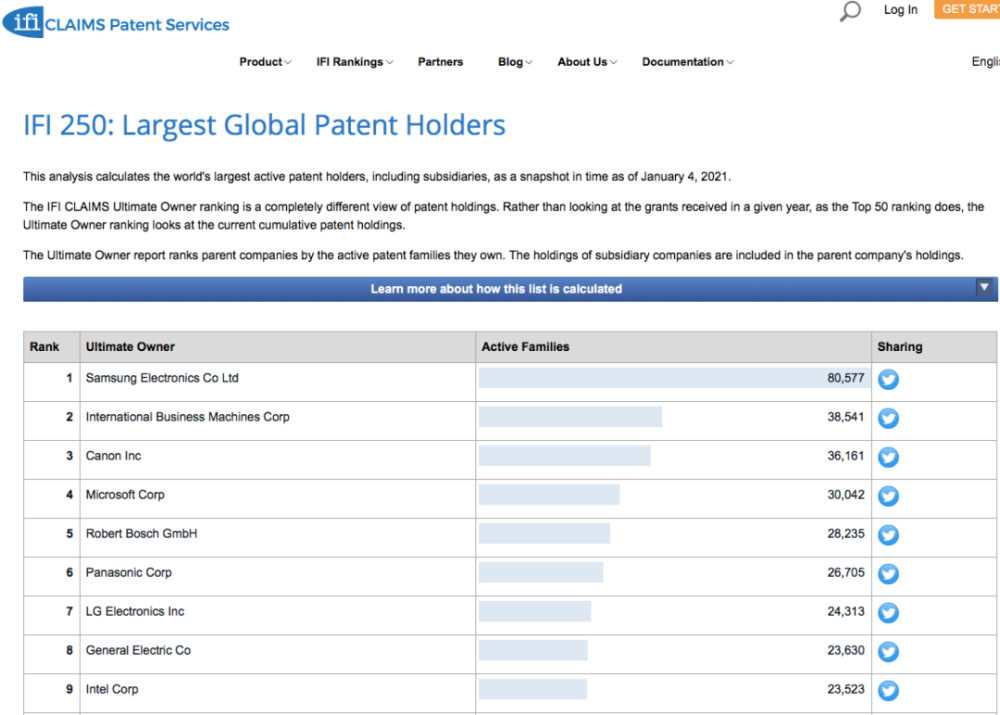Click the 23,523 active families value

click(x=846, y=689)
